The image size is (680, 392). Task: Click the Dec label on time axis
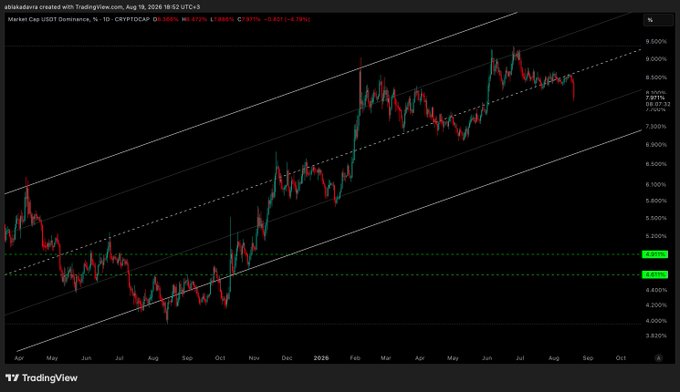tap(287, 358)
